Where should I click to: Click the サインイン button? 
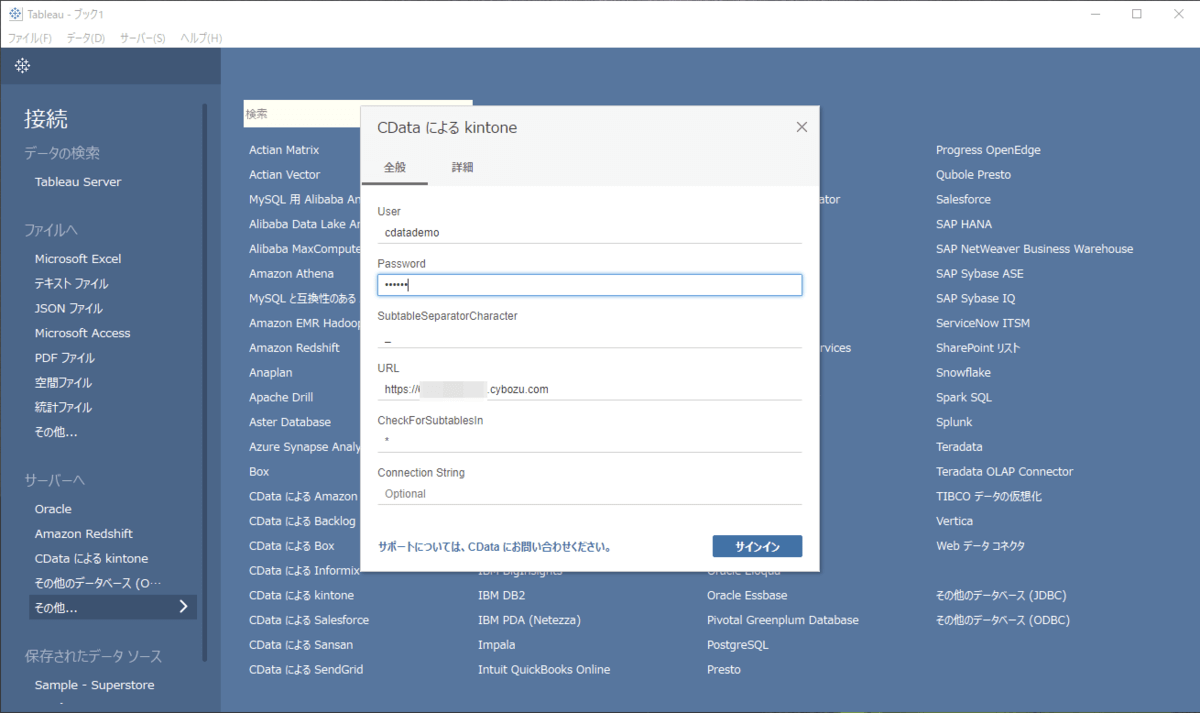point(757,547)
